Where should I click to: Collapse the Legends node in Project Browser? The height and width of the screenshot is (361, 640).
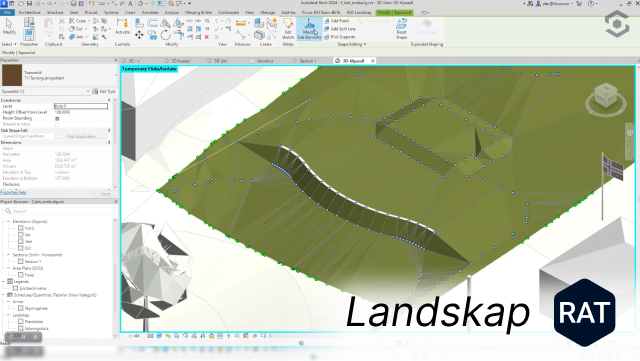(x=4, y=281)
